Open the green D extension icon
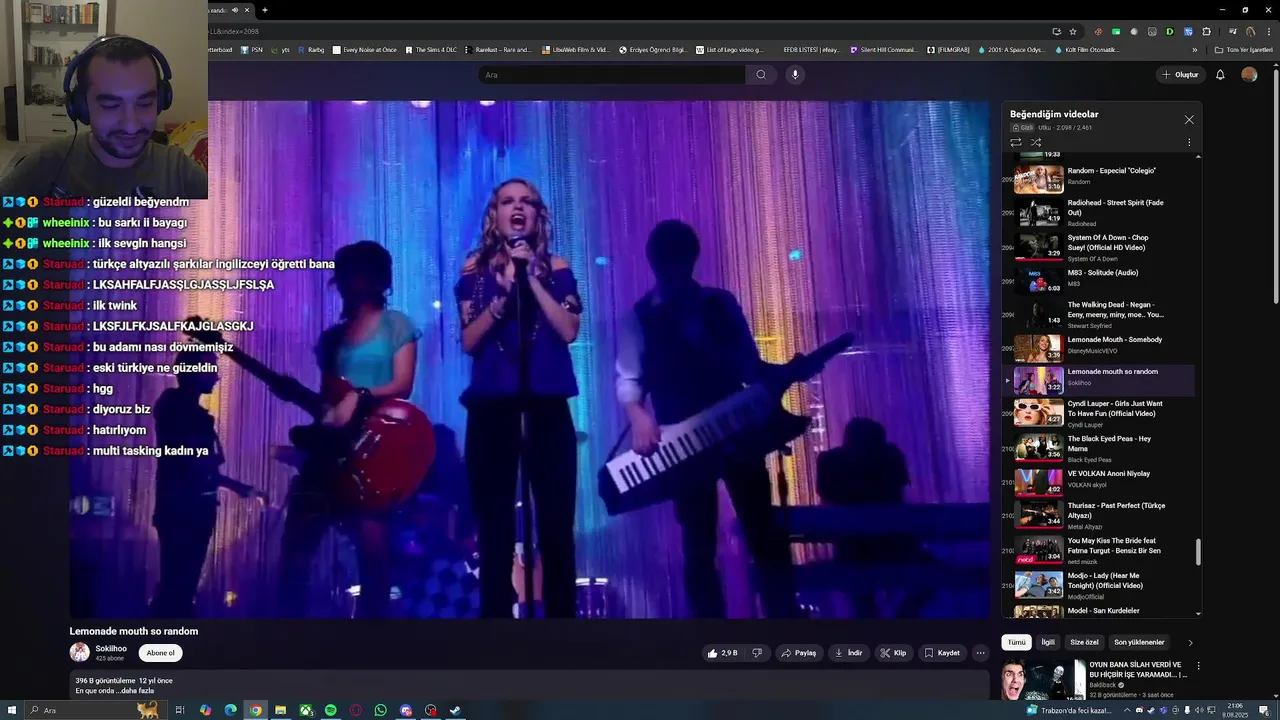Viewport: 1280px width, 720px height. [x=1170, y=31]
